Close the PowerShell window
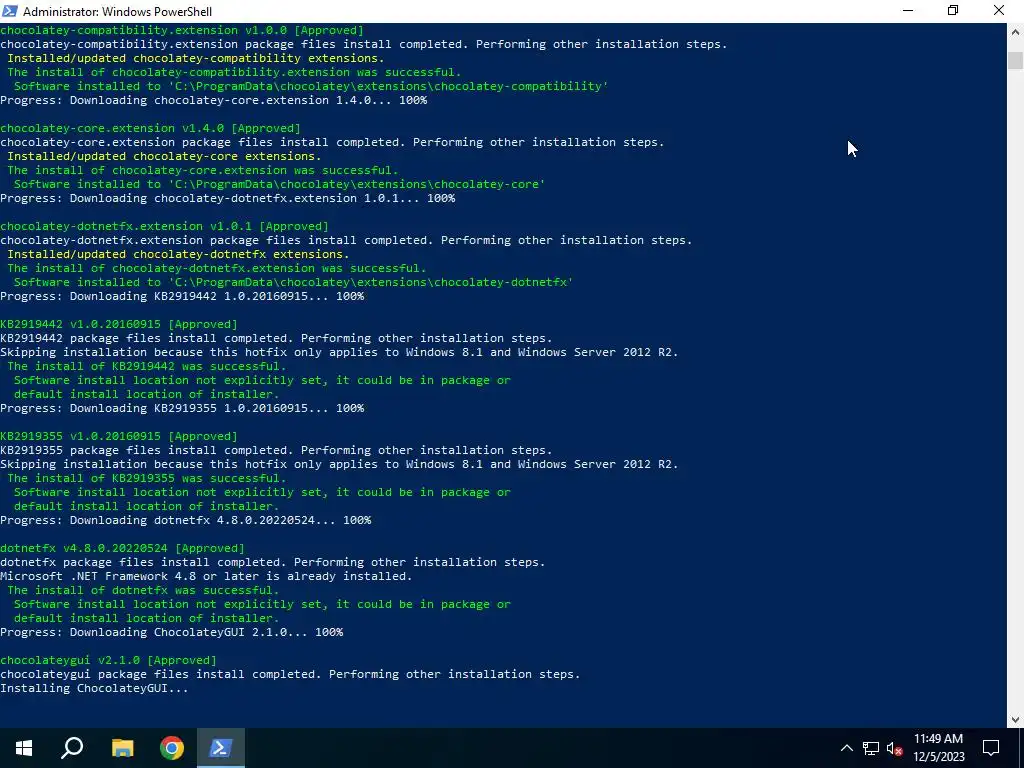The width and height of the screenshot is (1024, 768). (999, 11)
